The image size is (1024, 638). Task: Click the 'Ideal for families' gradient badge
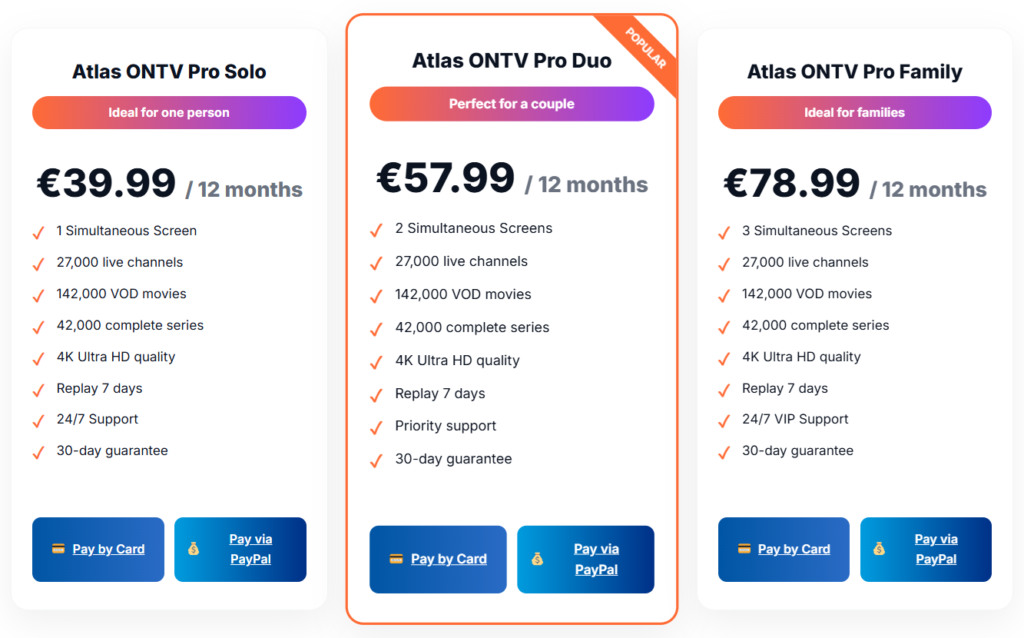point(854,113)
